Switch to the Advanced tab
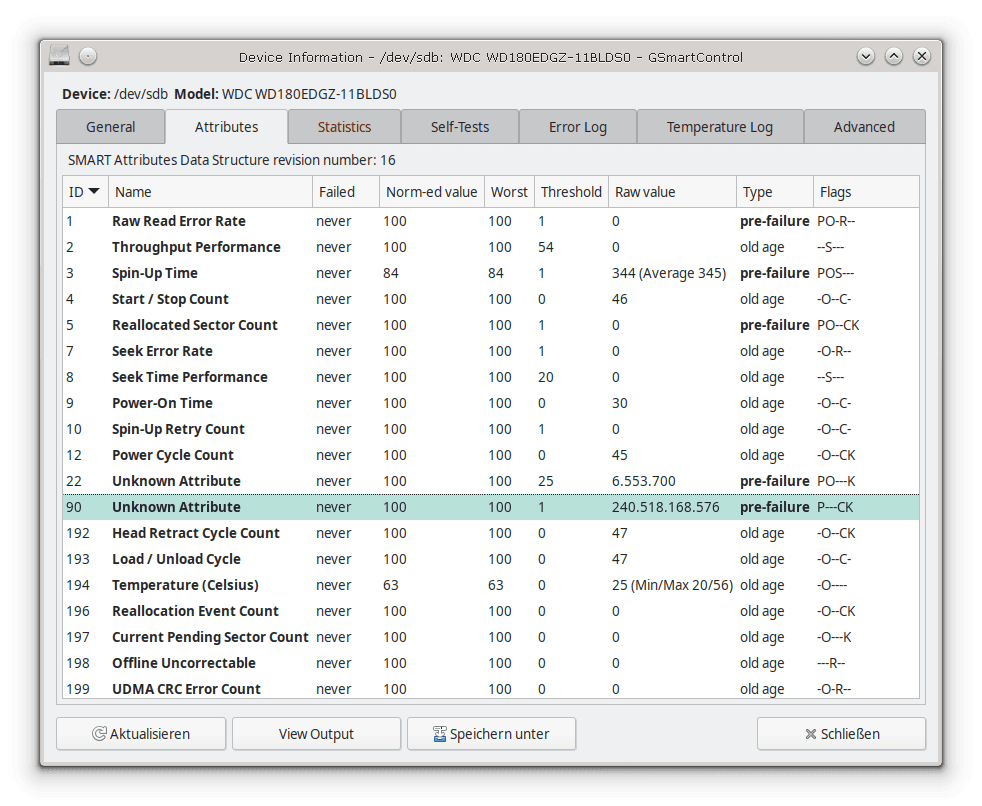The image size is (982, 806). coord(864,127)
